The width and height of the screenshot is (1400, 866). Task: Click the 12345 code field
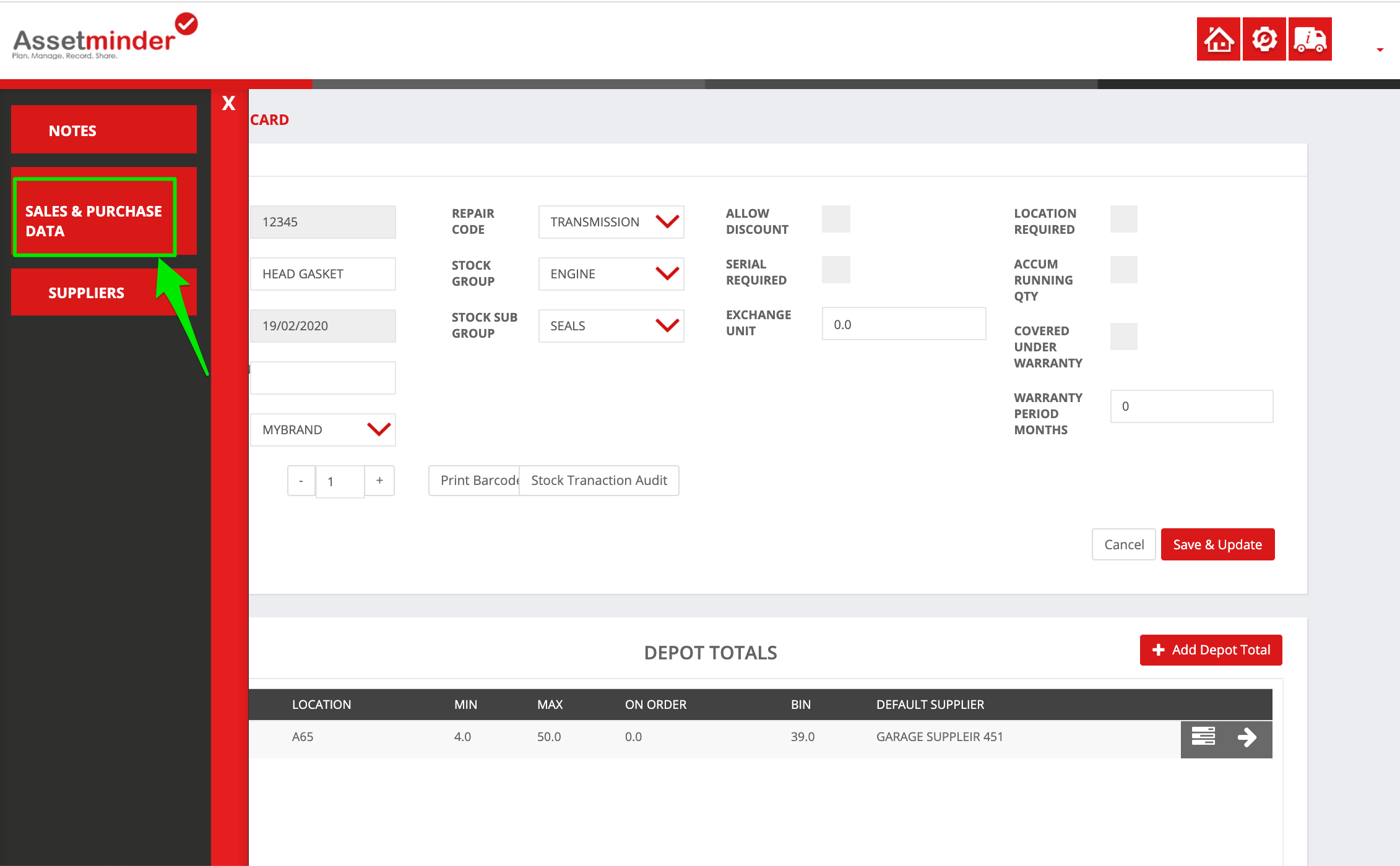pos(322,221)
